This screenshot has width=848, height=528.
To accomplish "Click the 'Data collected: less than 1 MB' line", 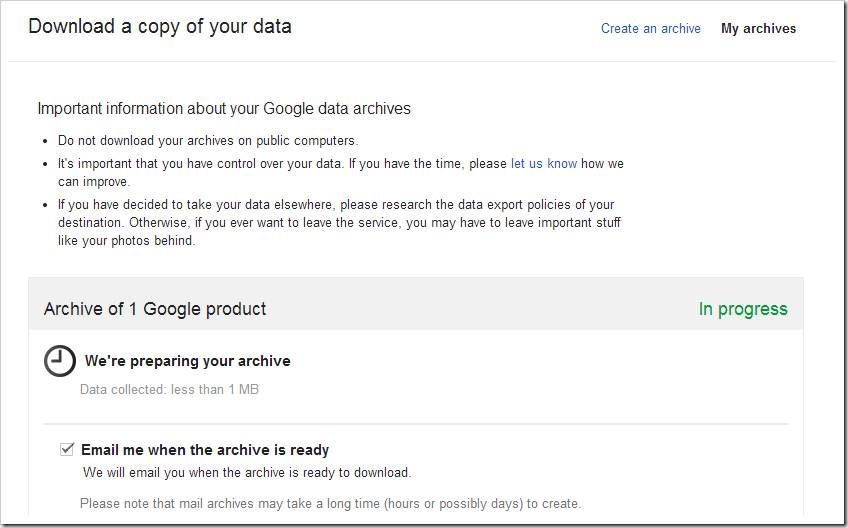I will [169, 390].
